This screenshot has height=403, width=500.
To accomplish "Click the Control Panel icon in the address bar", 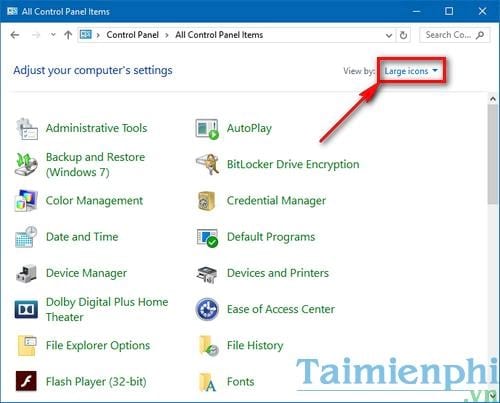I will (86, 35).
